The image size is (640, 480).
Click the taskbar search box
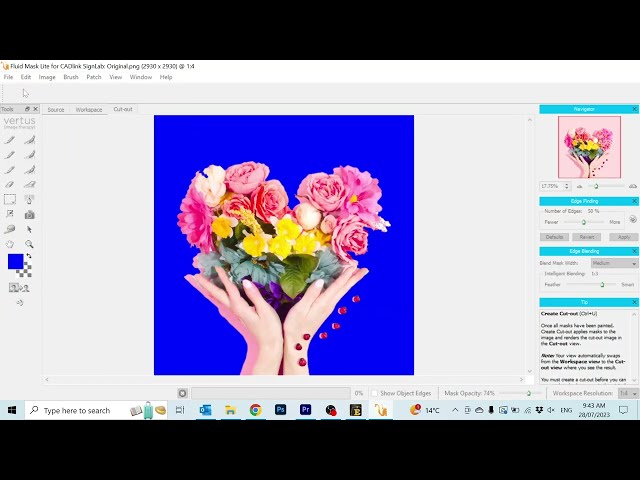point(96,410)
